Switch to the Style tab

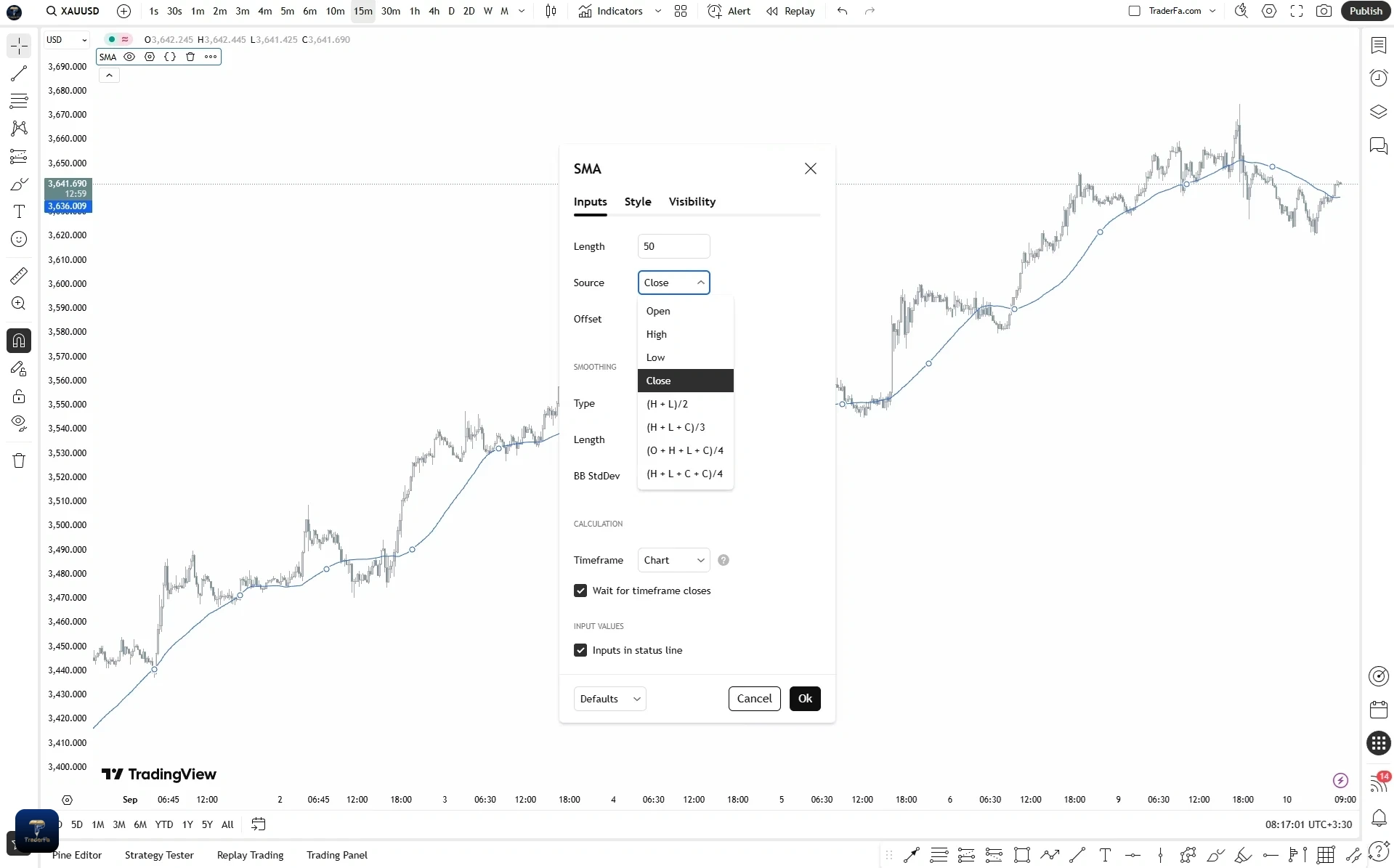pos(638,202)
